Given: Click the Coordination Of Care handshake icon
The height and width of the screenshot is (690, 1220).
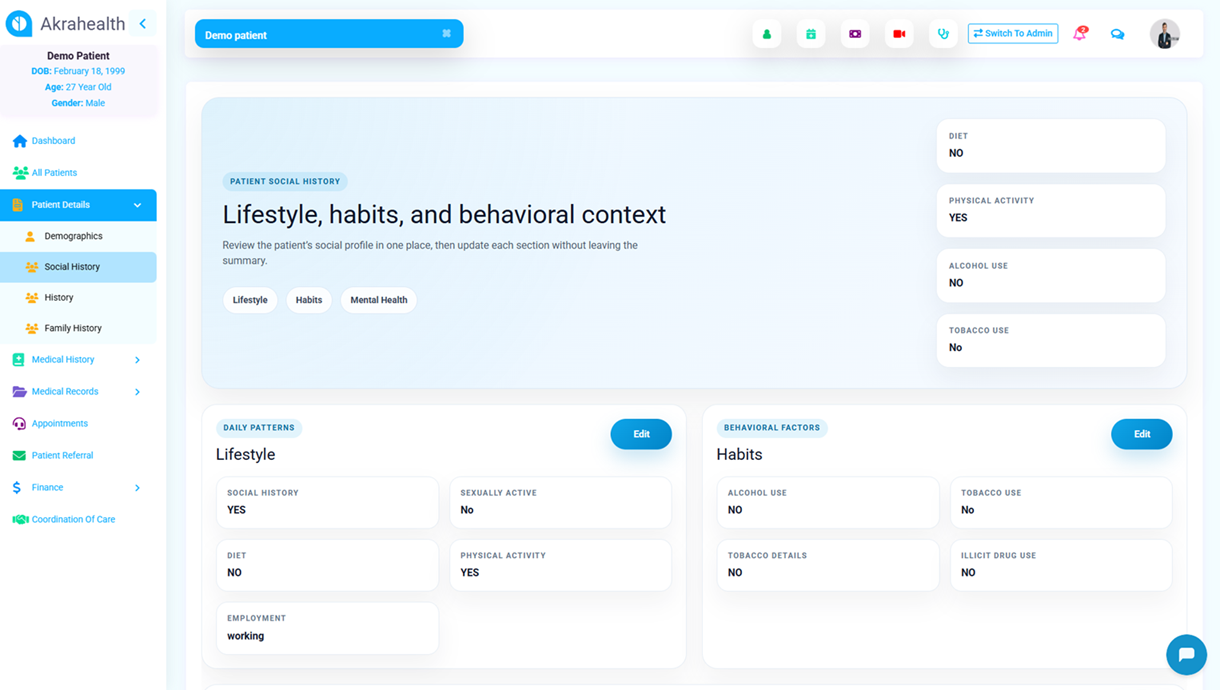Looking at the screenshot, I should (19, 520).
